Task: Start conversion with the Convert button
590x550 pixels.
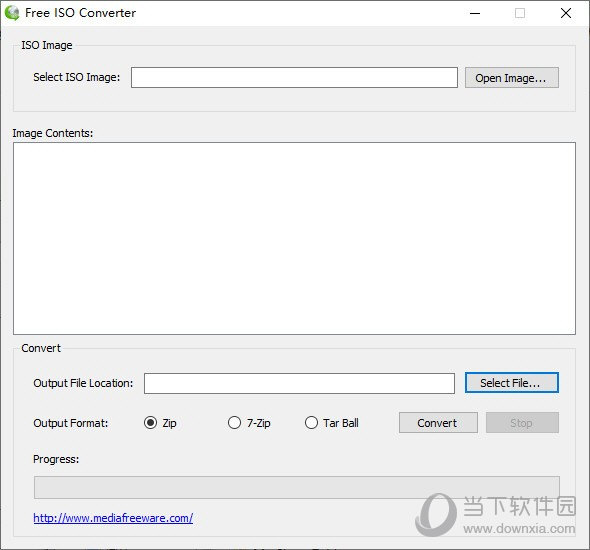Action: 438,423
